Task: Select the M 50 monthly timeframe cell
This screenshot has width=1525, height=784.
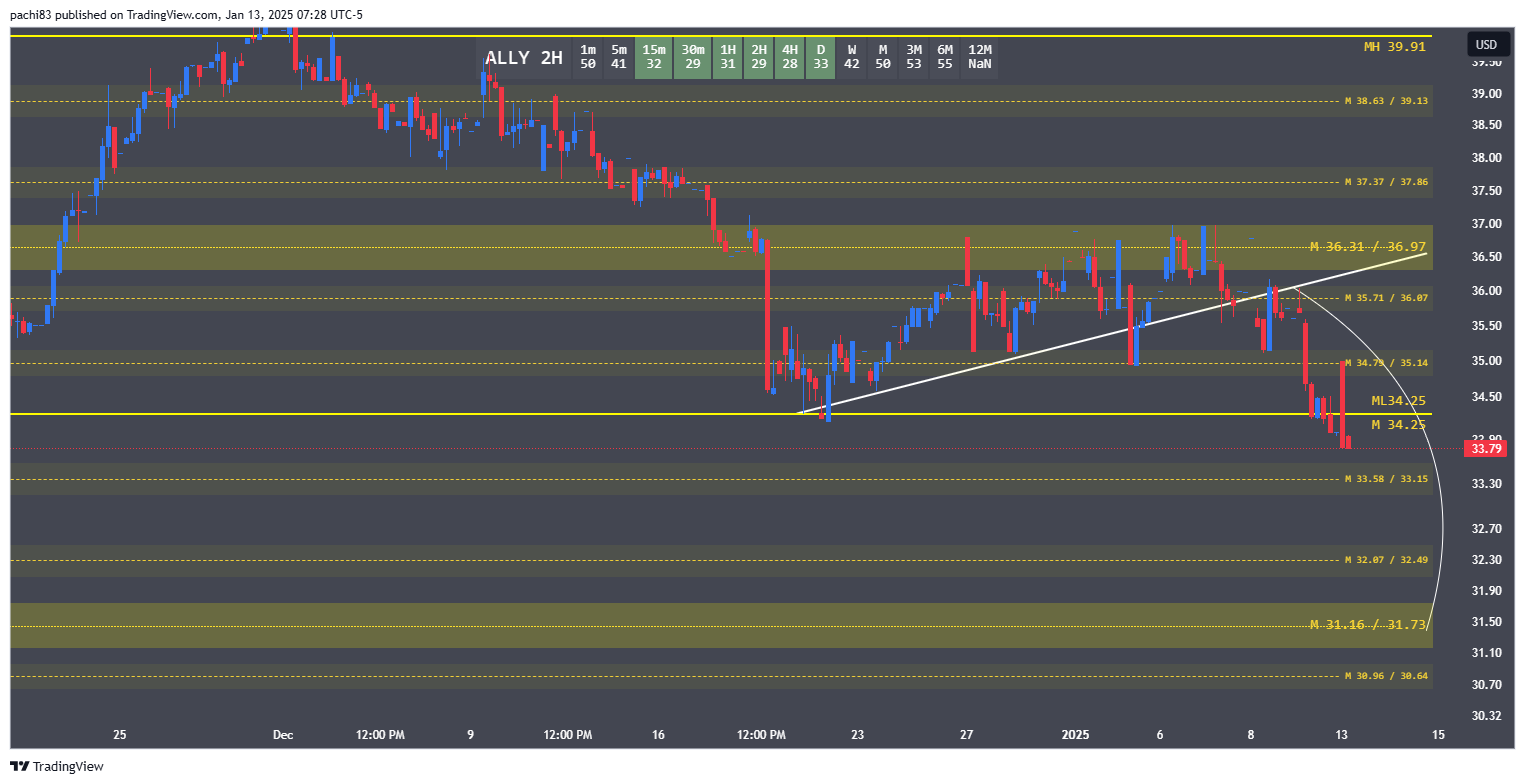Action: pos(882,57)
